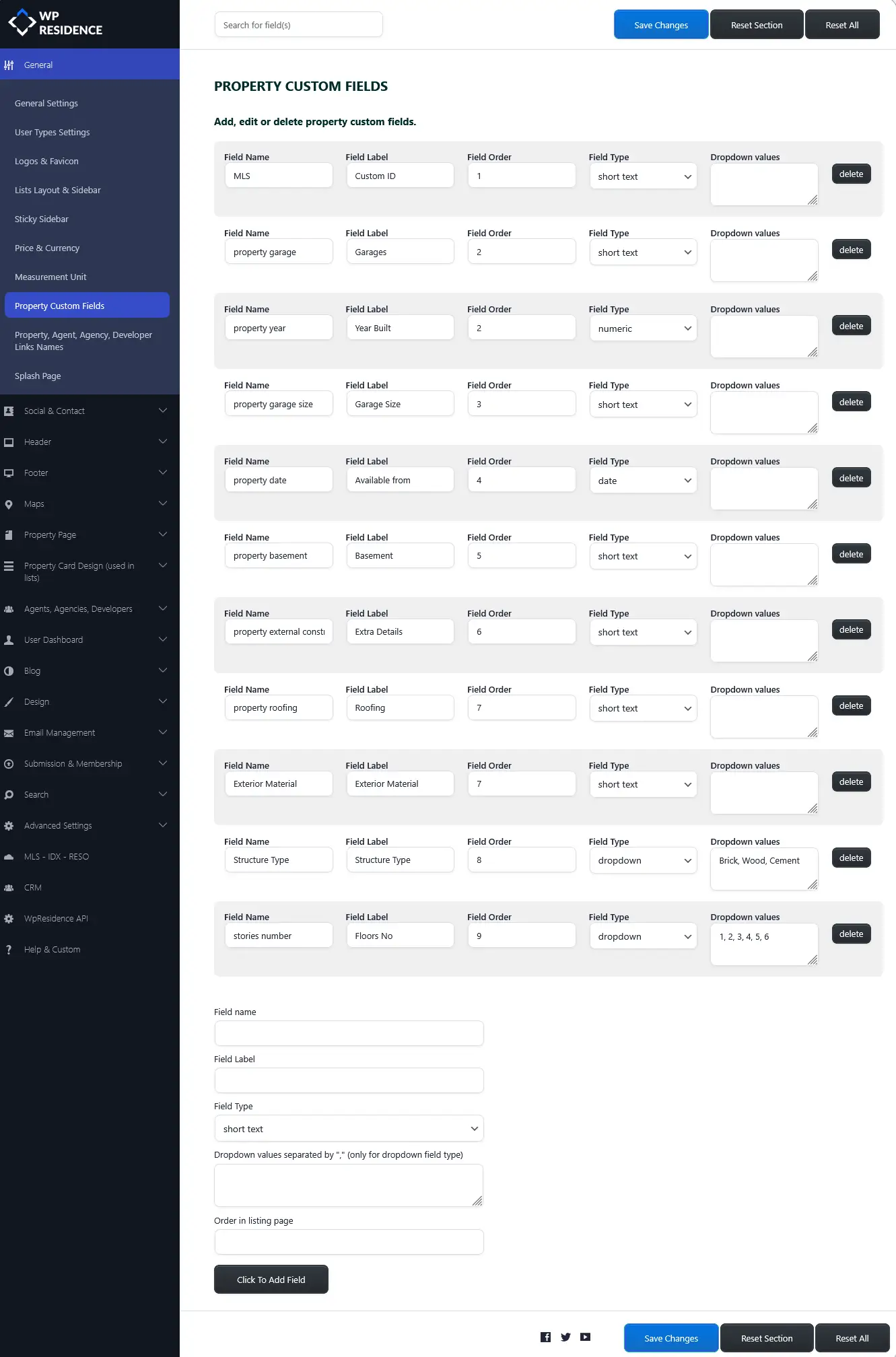Click the Facebook icon in footer
The height and width of the screenshot is (1357, 896).
(545, 1337)
